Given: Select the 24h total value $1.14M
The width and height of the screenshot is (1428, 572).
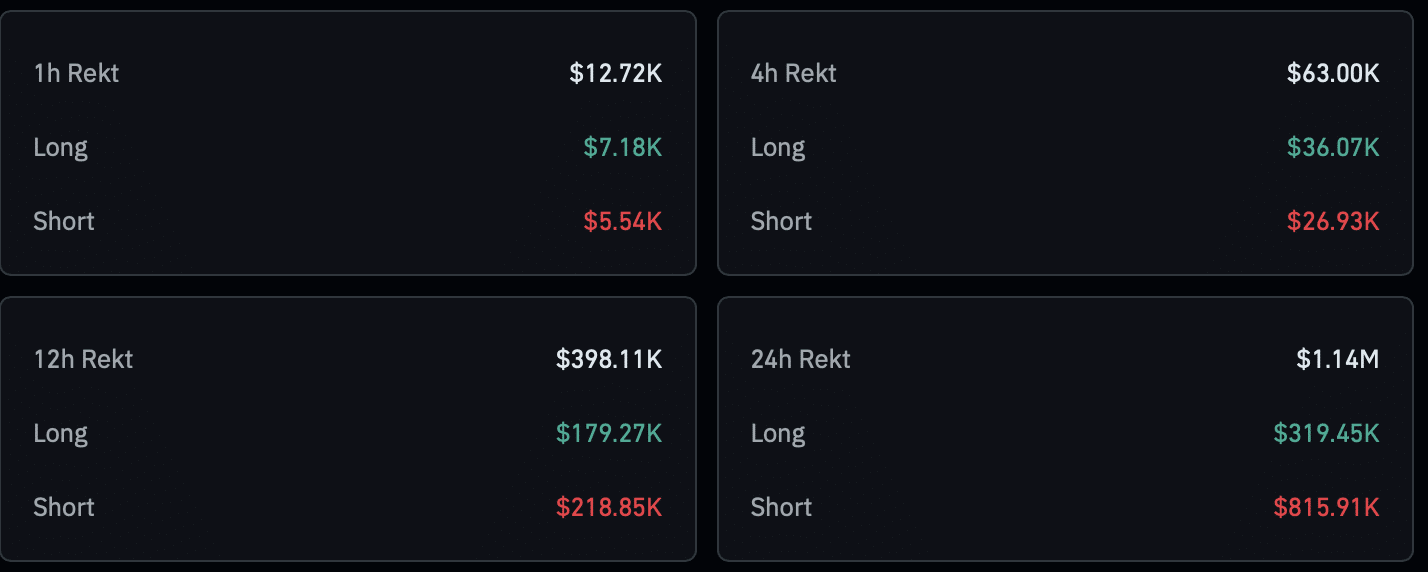Looking at the screenshot, I should [x=1338, y=359].
